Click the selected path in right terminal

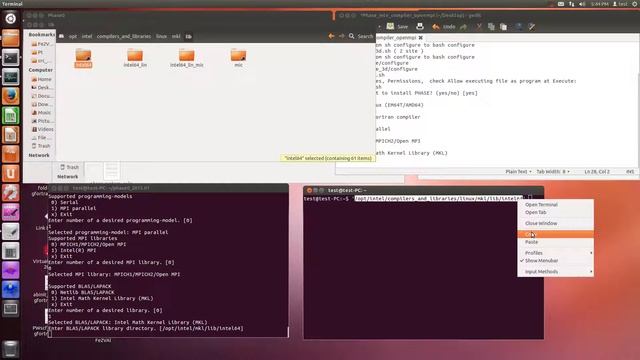pyautogui.click(x=439, y=198)
